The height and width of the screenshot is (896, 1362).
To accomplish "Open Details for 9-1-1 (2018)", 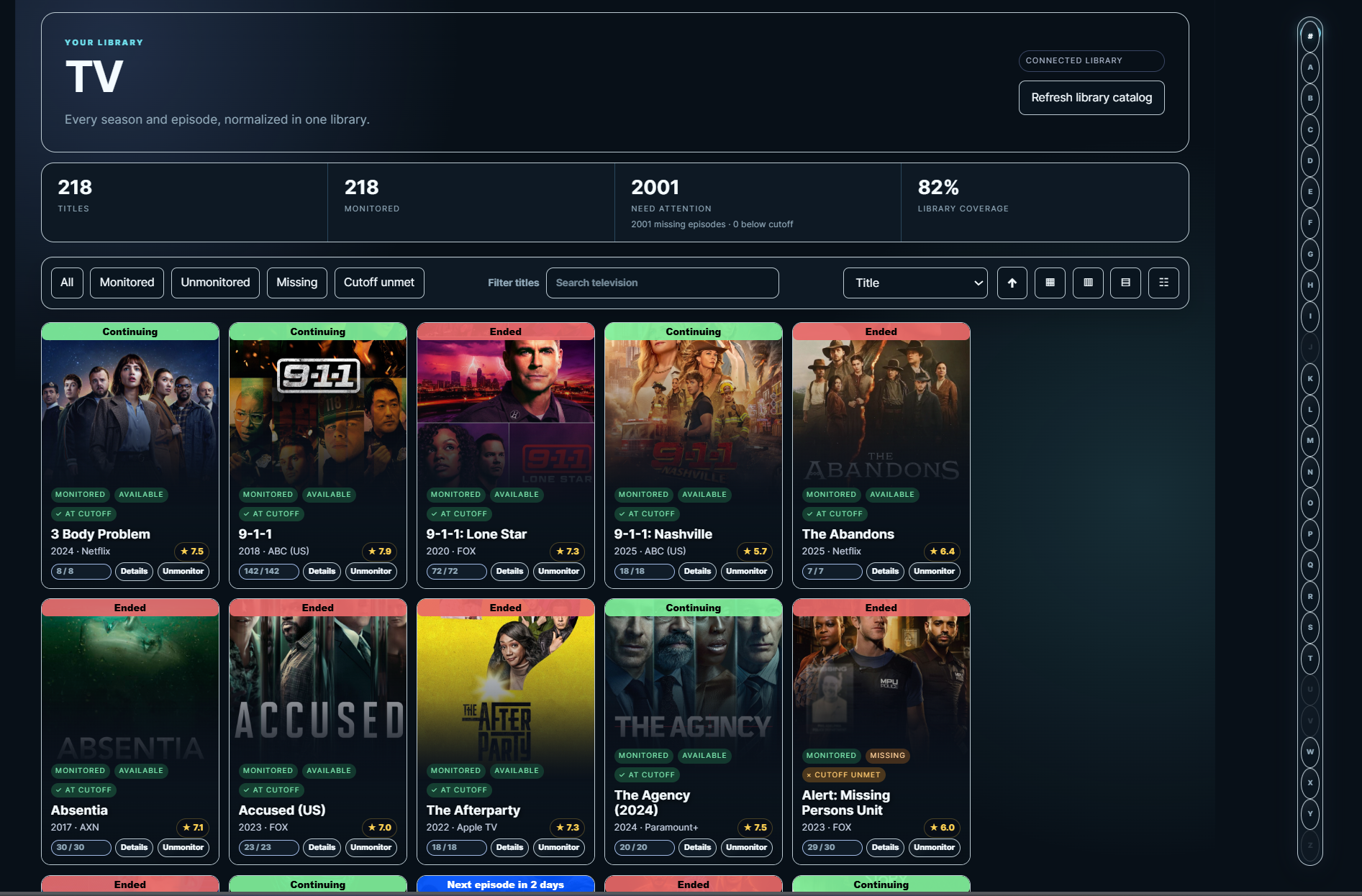I will click(322, 571).
